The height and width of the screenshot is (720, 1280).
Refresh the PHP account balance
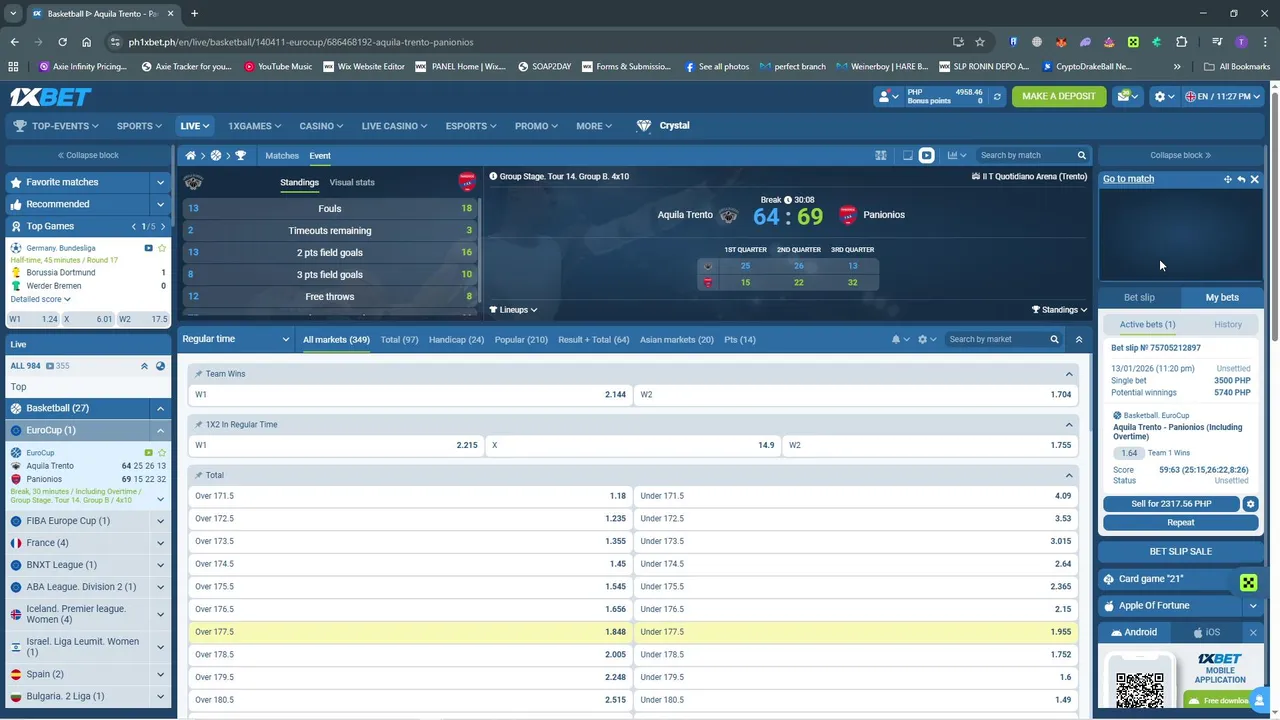tap(996, 96)
